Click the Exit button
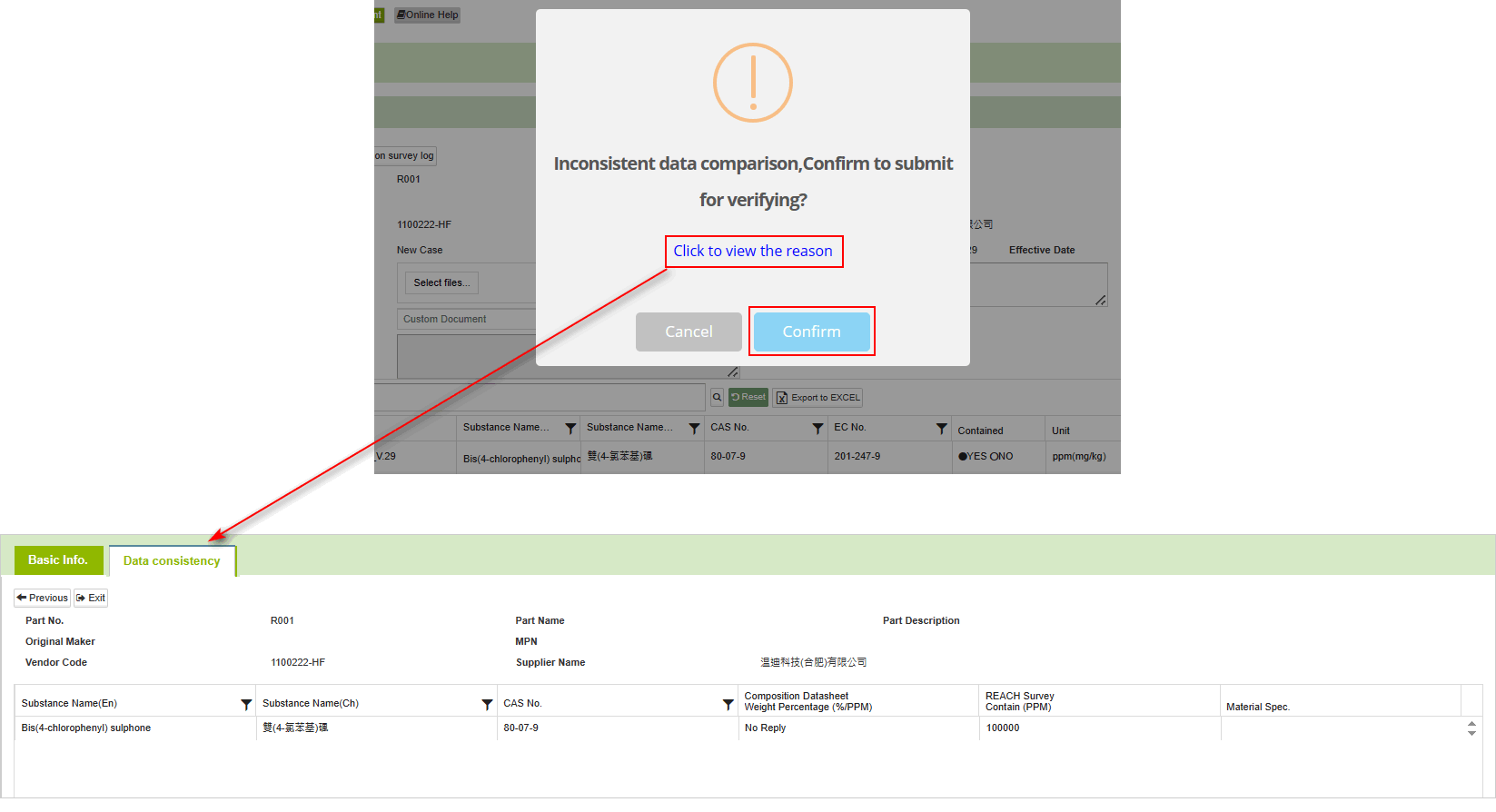Screen dimensions: 1496x812 coord(91,598)
